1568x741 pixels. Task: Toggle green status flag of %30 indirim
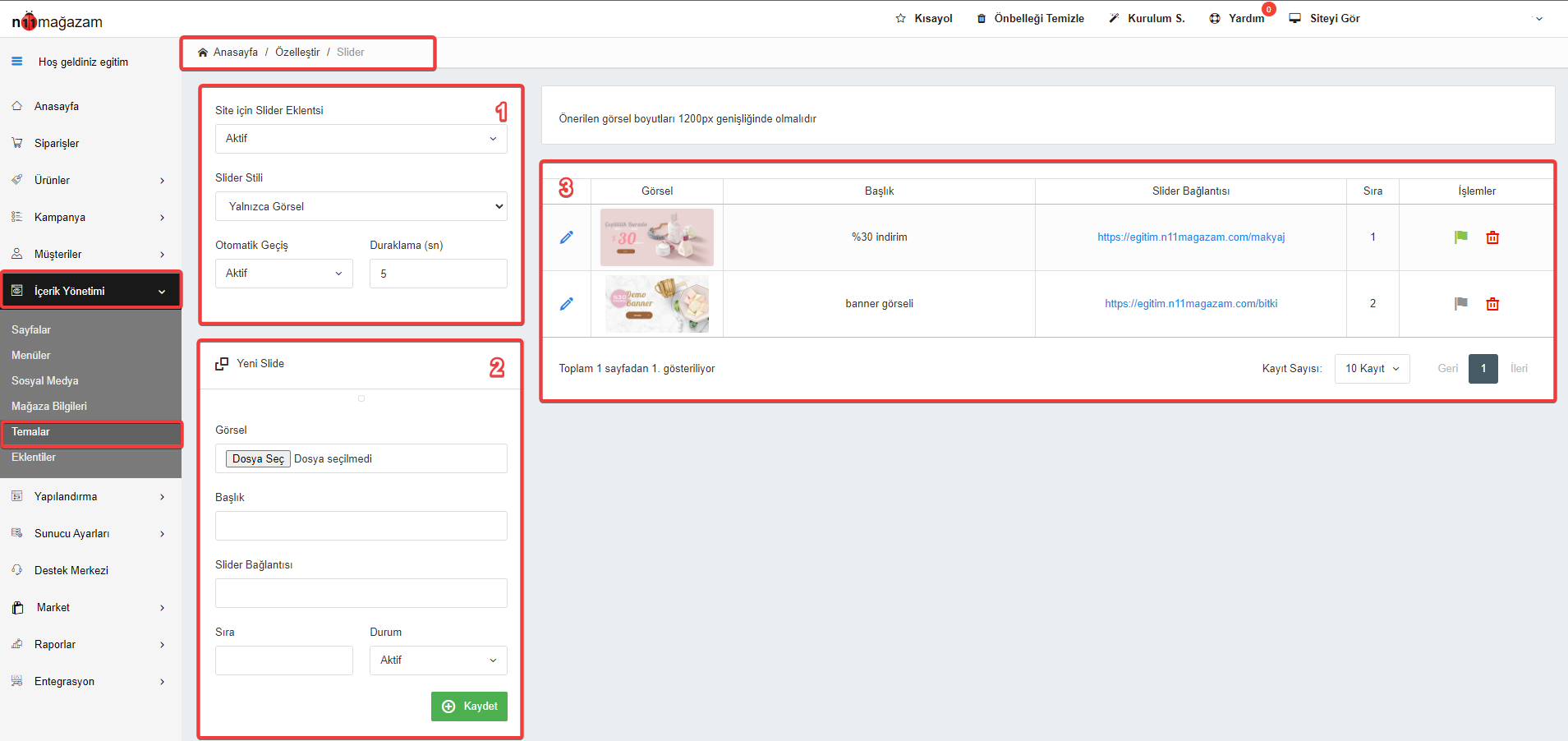tap(1460, 237)
